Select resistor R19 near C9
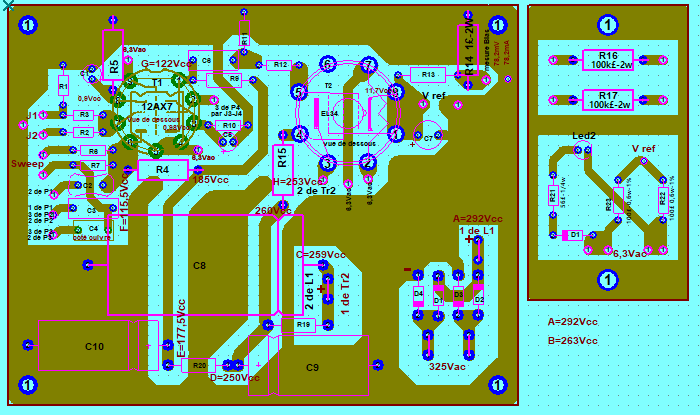Image resolution: width=700 pixels, height=415 pixels. pyautogui.click(x=300, y=326)
